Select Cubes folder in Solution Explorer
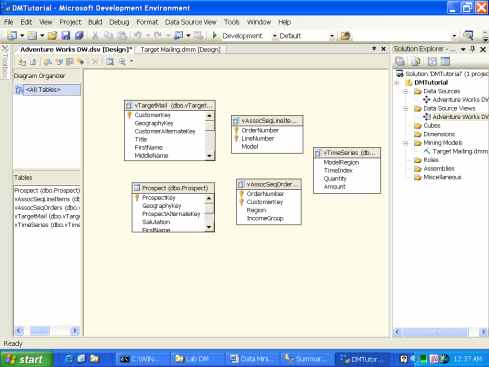489x367 pixels. (x=432, y=126)
